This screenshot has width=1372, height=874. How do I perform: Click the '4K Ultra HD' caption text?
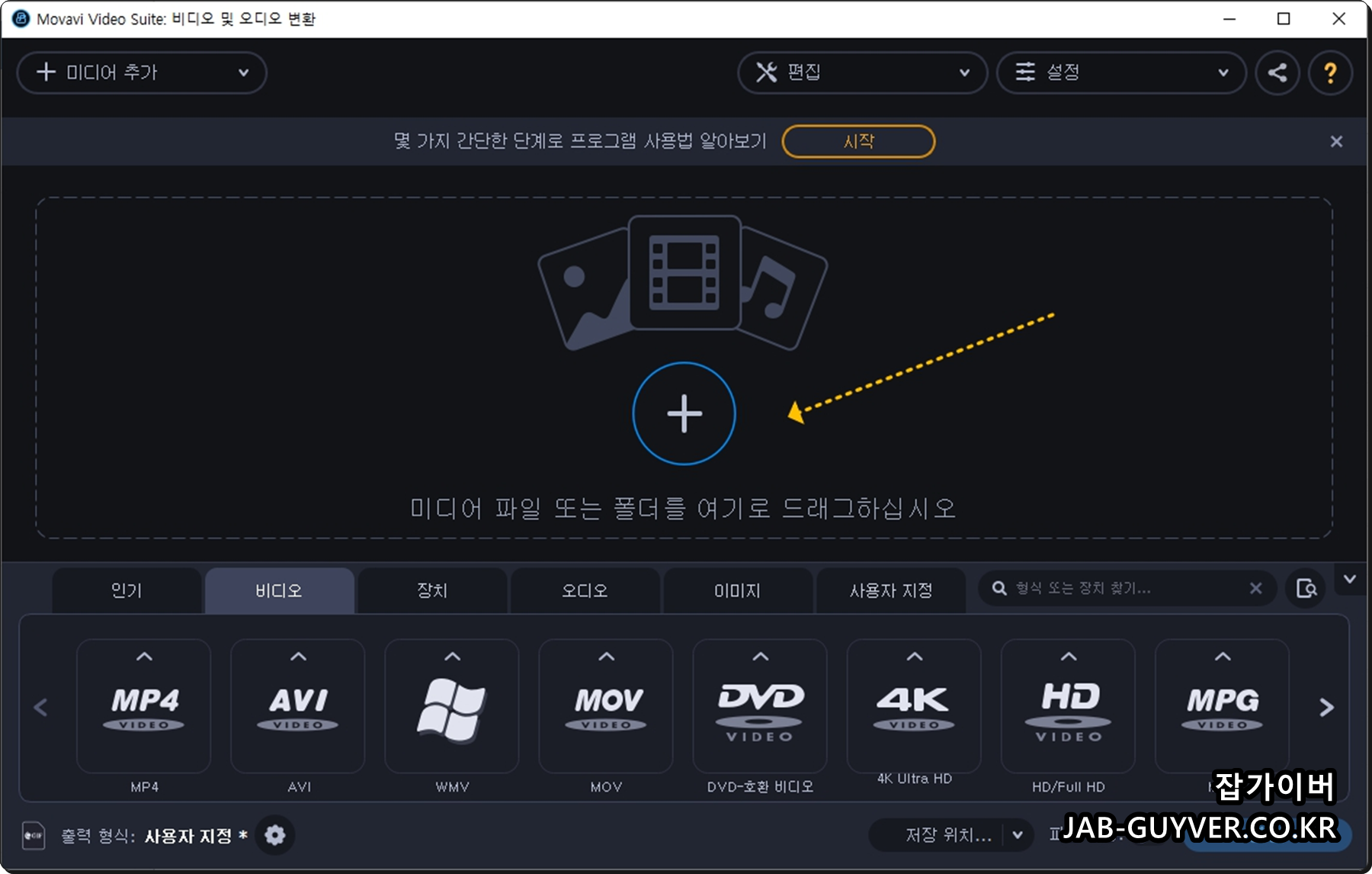[x=914, y=779]
